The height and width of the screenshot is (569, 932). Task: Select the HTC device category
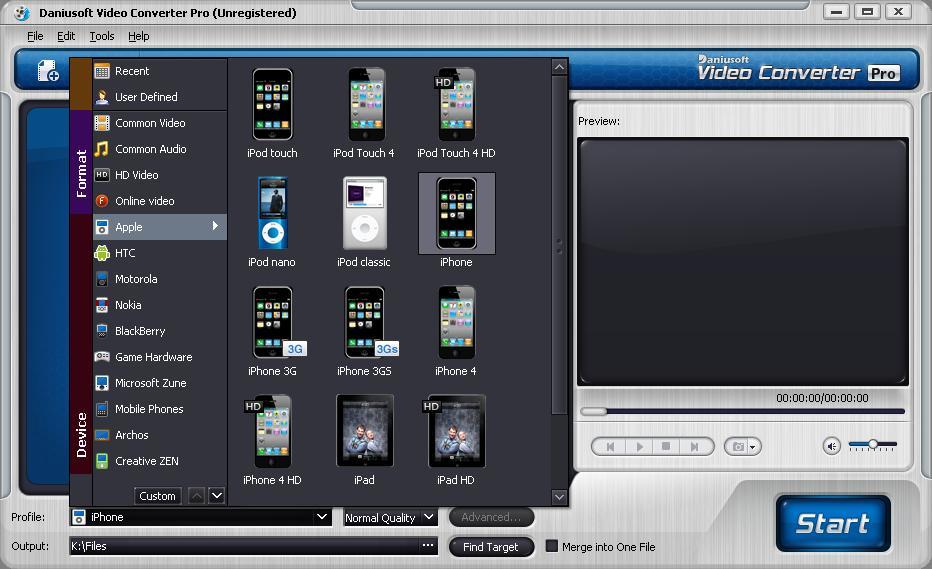(x=160, y=253)
